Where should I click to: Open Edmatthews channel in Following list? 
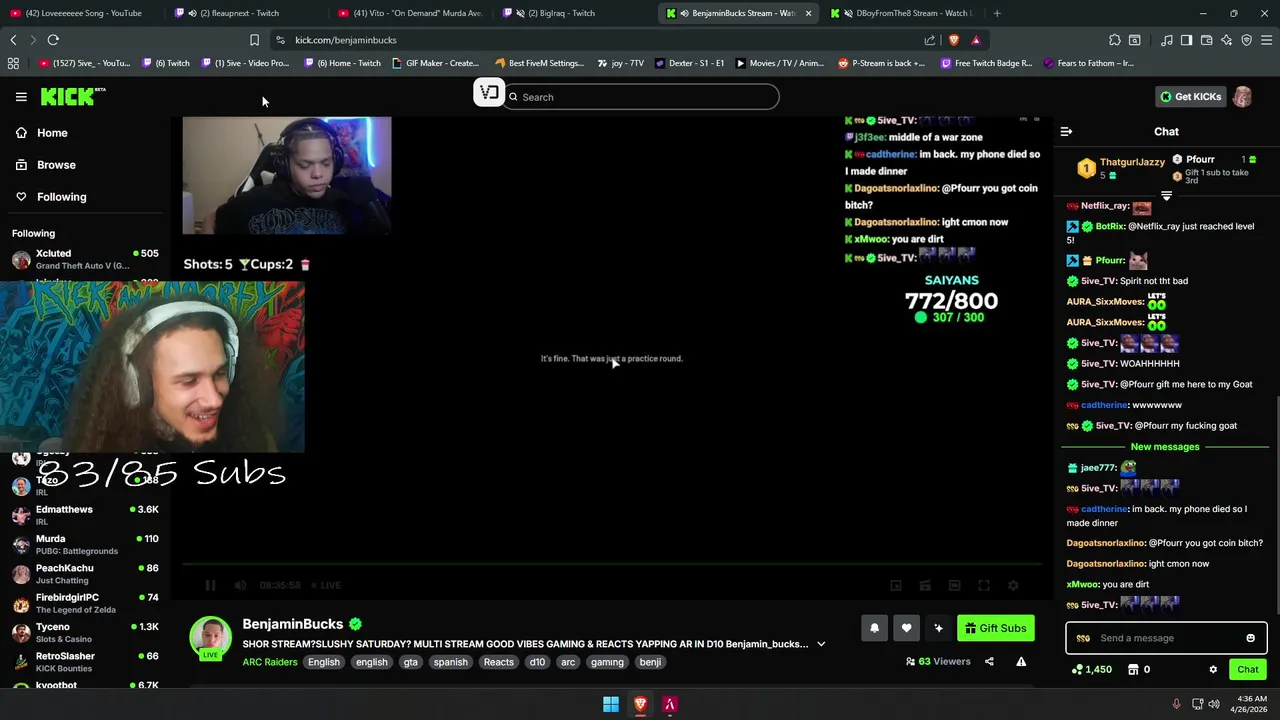pyautogui.click(x=85, y=515)
